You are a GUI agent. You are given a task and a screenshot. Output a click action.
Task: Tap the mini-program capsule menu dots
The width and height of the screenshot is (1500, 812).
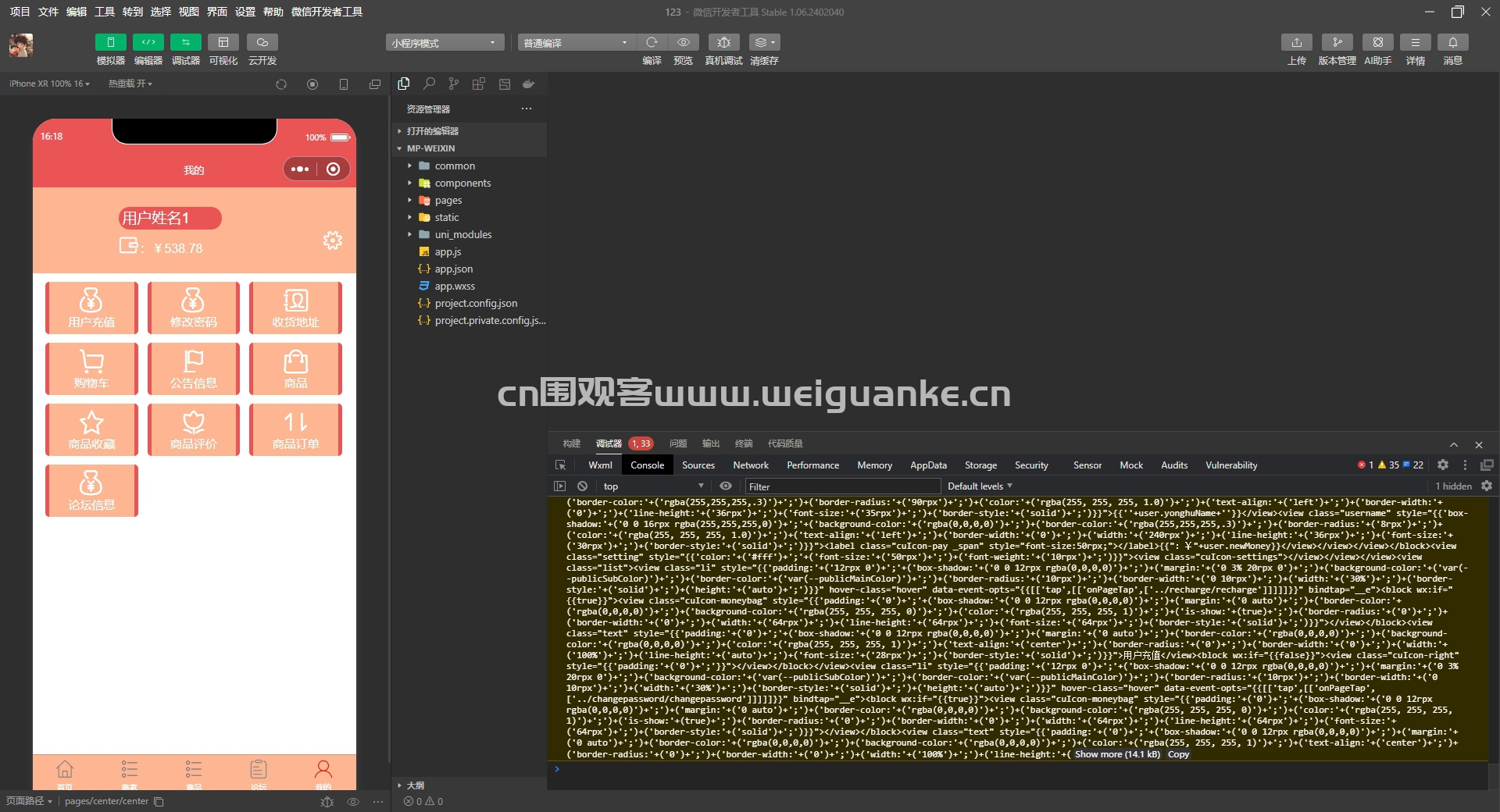[x=300, y=169]
